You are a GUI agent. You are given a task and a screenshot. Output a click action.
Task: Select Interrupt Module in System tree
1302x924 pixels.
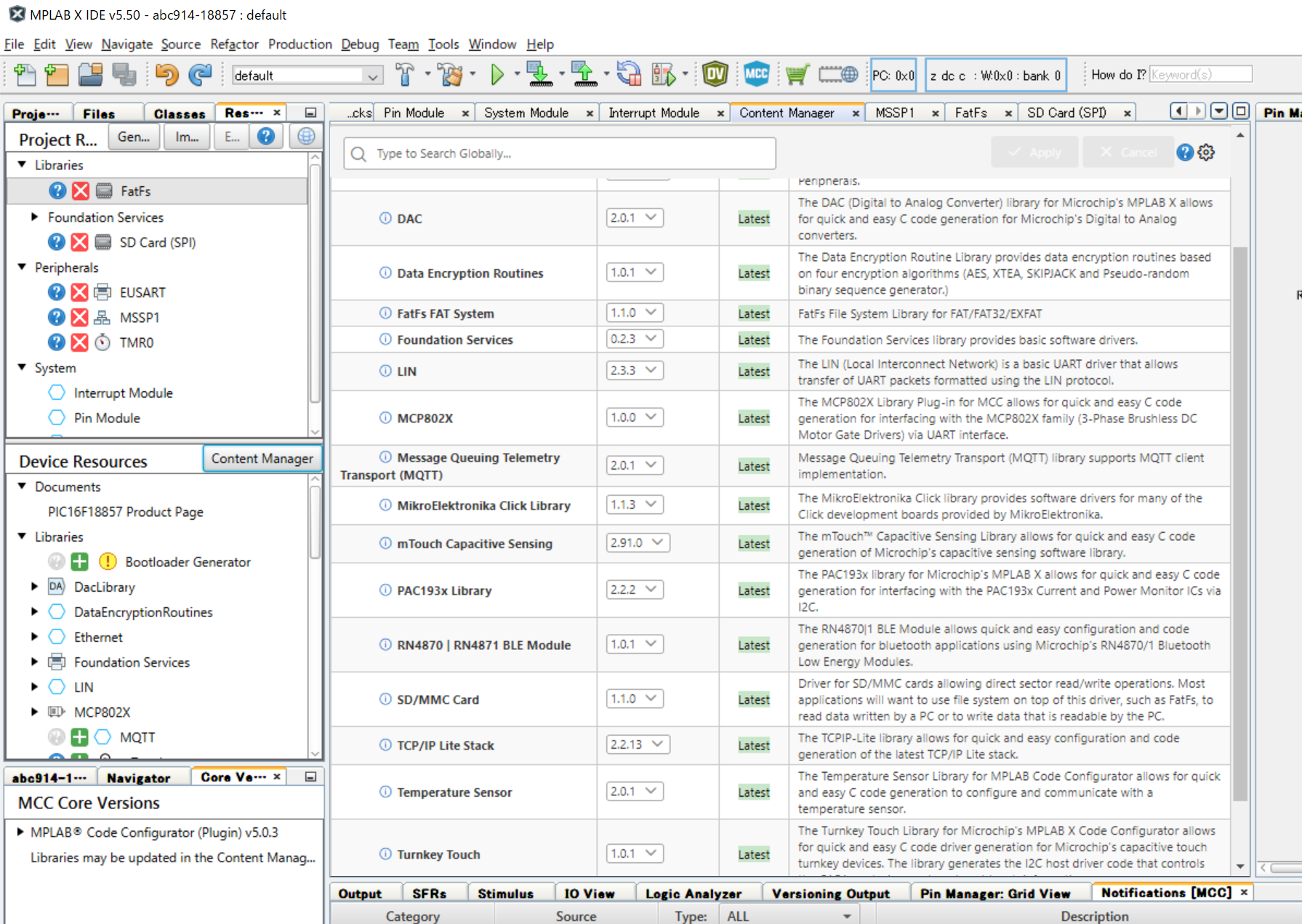tap(123, 393)
